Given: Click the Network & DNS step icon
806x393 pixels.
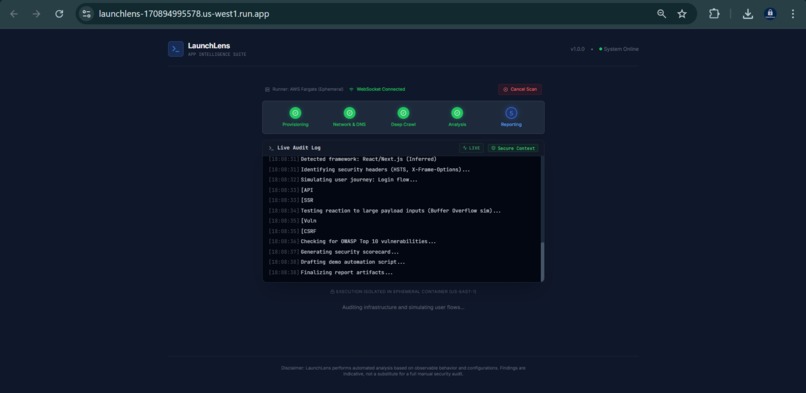Looking at the screenshot, I should pos(350,113).
